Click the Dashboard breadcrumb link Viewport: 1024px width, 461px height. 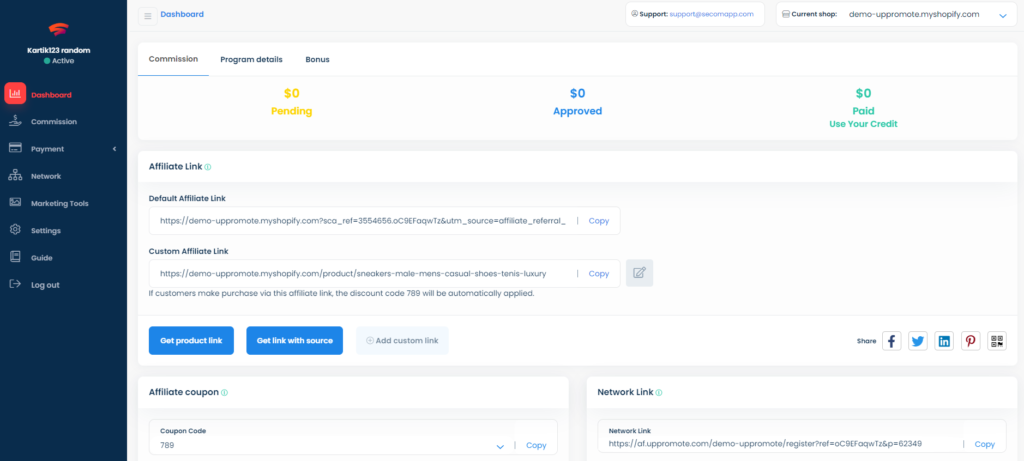(x=182, y=14)
